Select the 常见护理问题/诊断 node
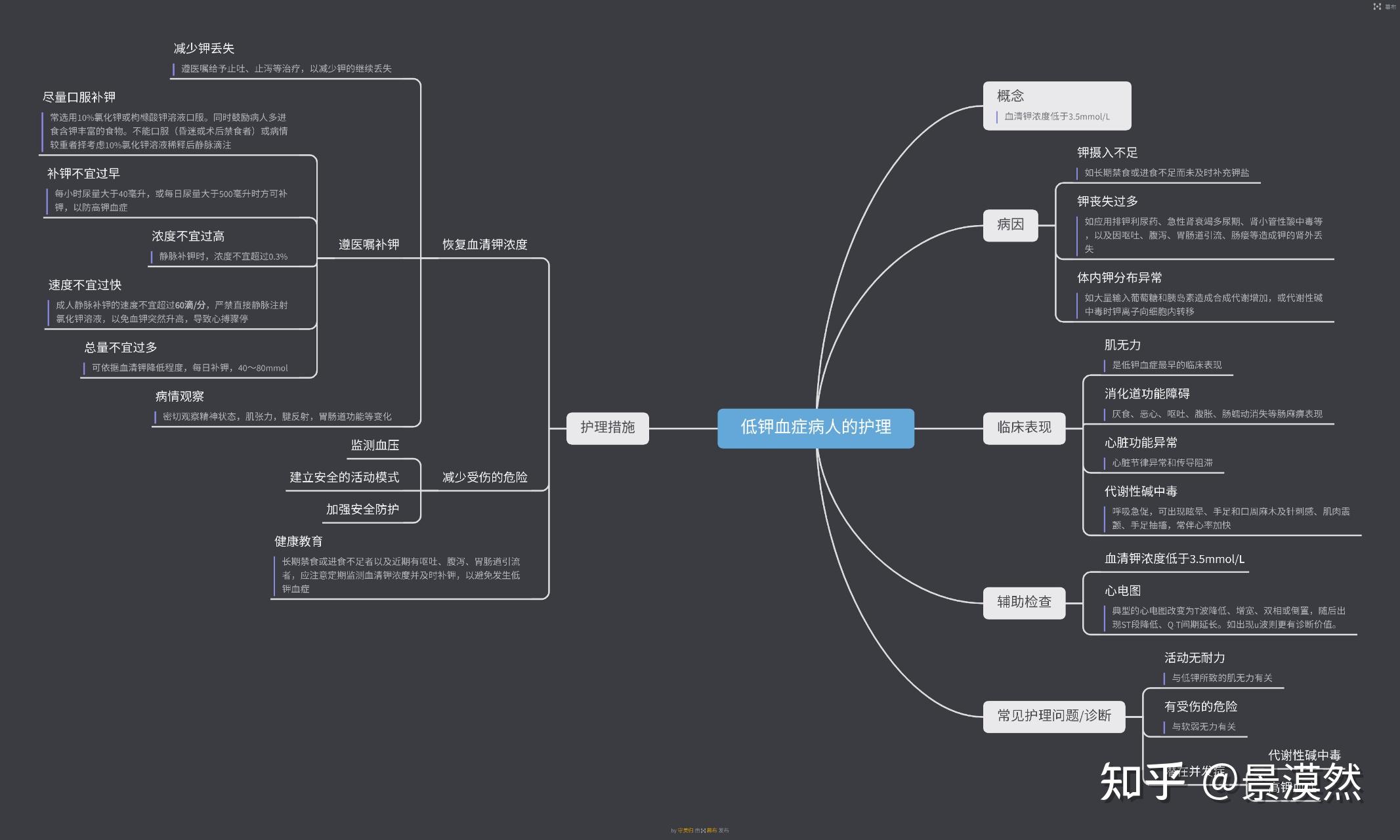Image resolution: width=1400 pixels, height=840 pixels. 1054,716
